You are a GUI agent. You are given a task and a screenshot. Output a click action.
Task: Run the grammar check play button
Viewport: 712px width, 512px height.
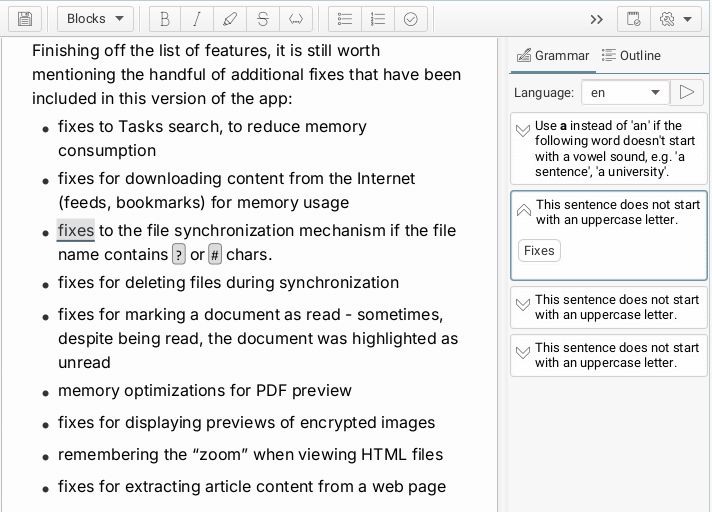[686, 92]
